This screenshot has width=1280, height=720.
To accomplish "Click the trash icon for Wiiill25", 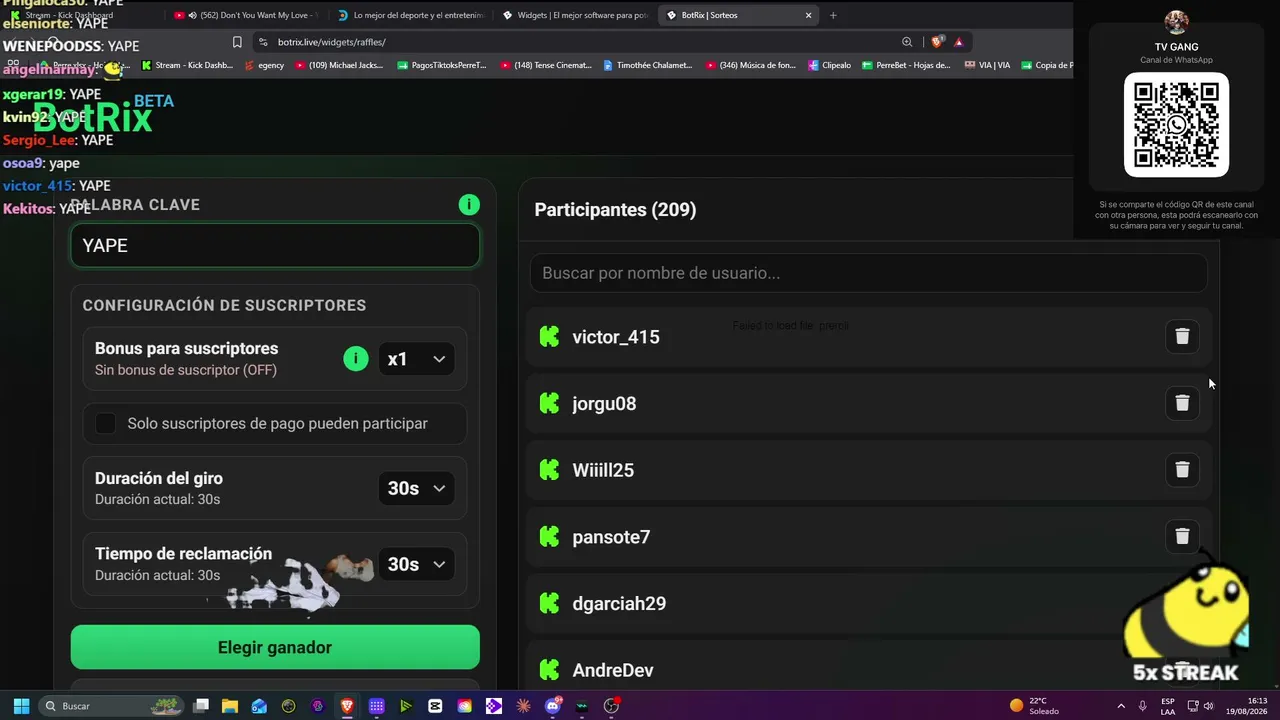I will coord(1182,469).
